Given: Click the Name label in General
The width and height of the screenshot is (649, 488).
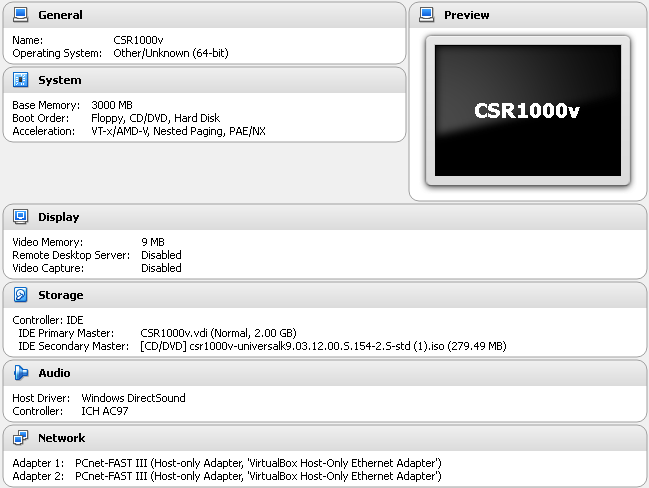Looking at the screenshot, I should tap(28, 40).
